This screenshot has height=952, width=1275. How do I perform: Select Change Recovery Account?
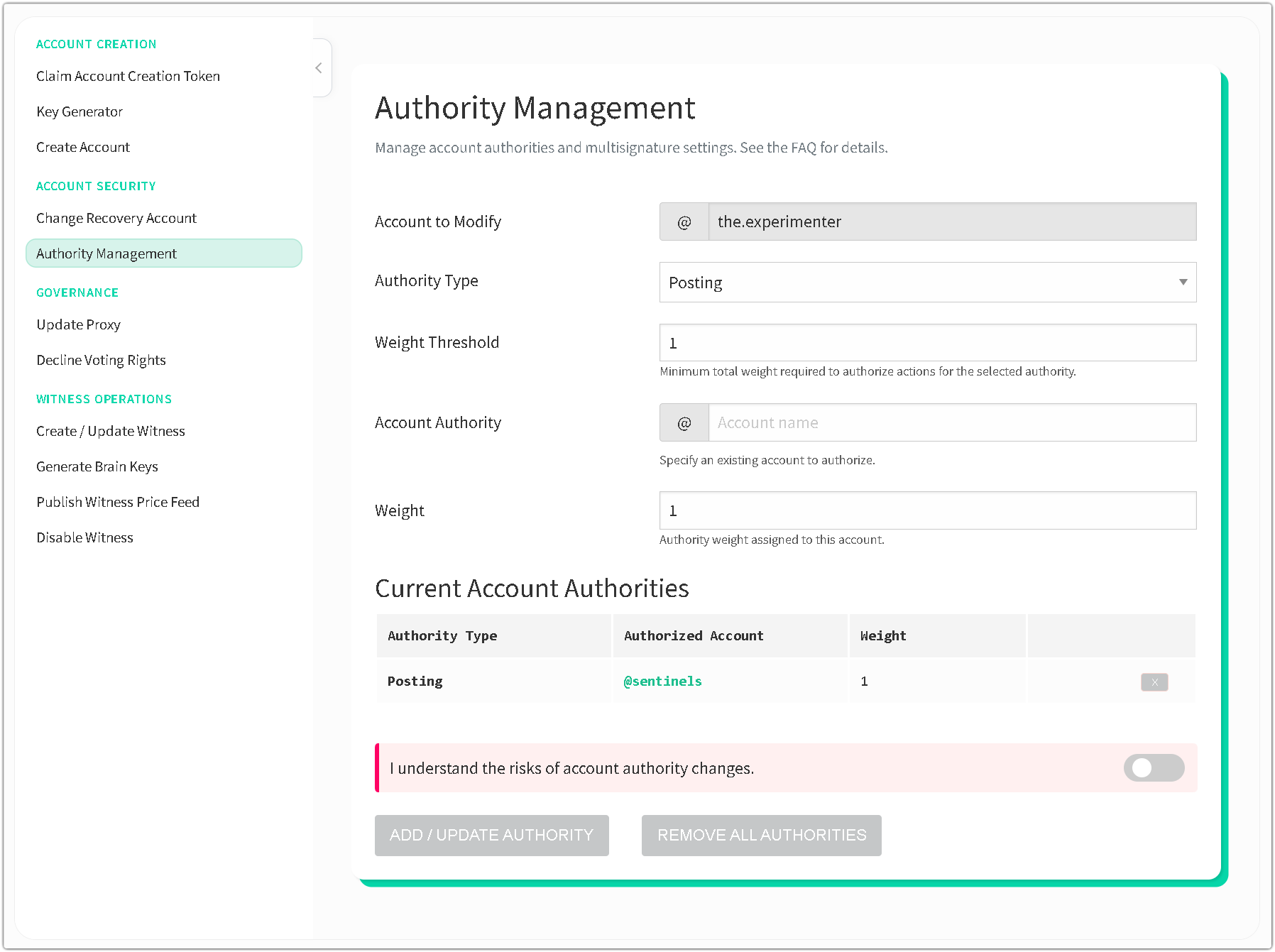(116, 218)
